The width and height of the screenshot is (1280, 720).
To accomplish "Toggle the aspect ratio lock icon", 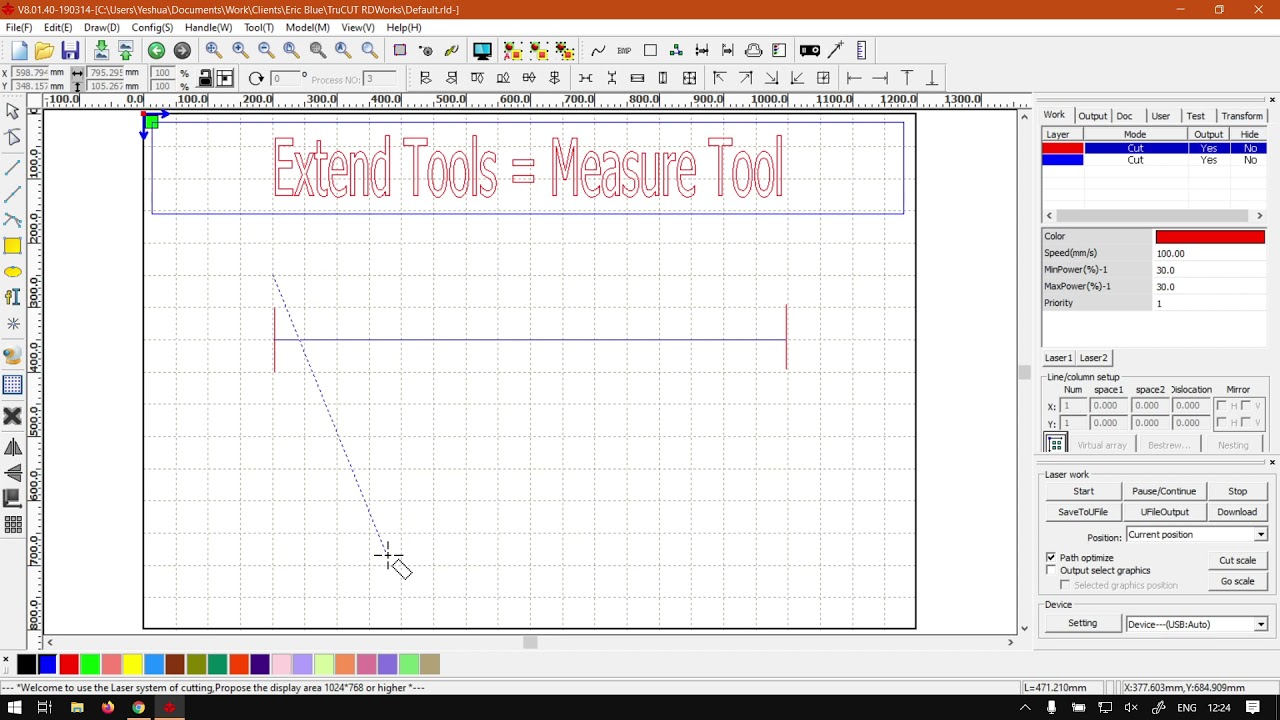I will click(x=205, y=79).
